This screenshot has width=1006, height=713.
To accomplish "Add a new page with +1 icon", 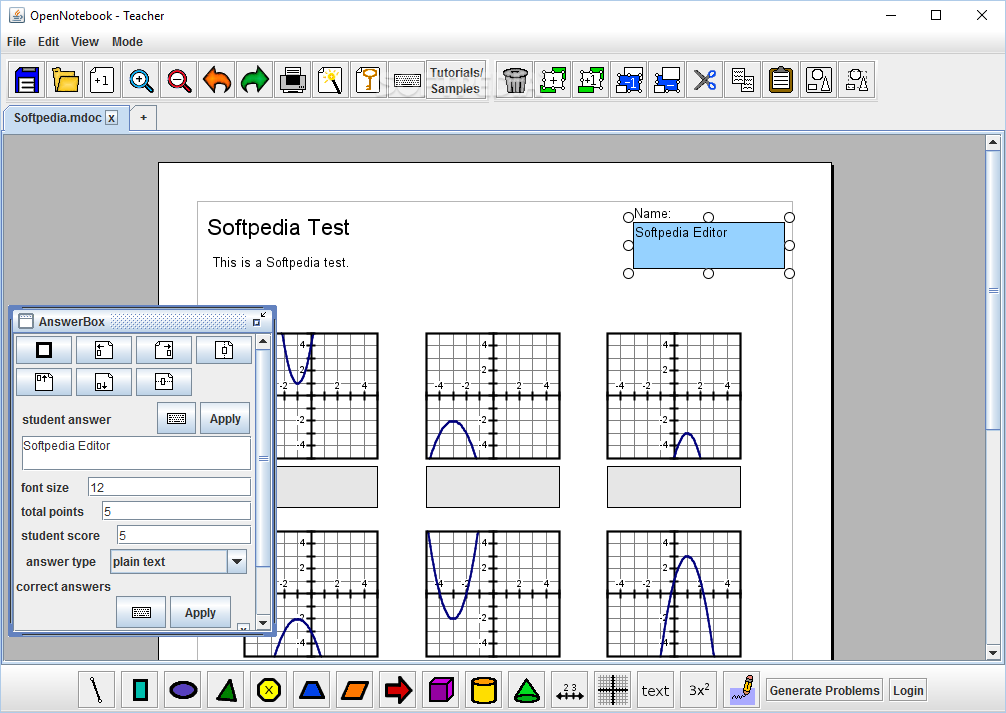I will tap(103, 80).
